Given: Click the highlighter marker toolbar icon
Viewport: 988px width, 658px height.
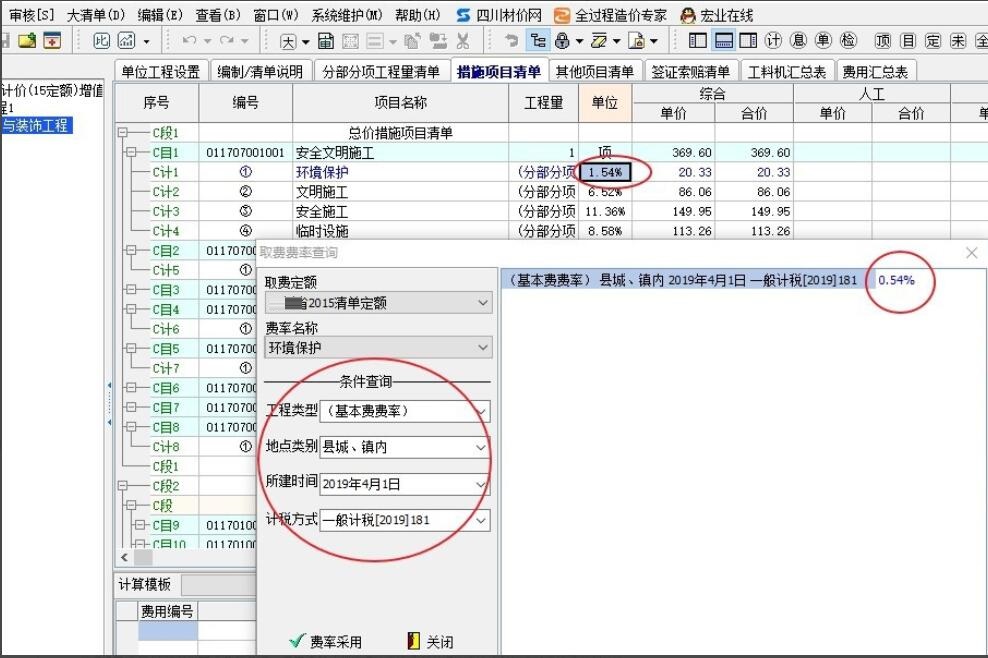Looking at the screenshot, I should [x=599, y=42].
